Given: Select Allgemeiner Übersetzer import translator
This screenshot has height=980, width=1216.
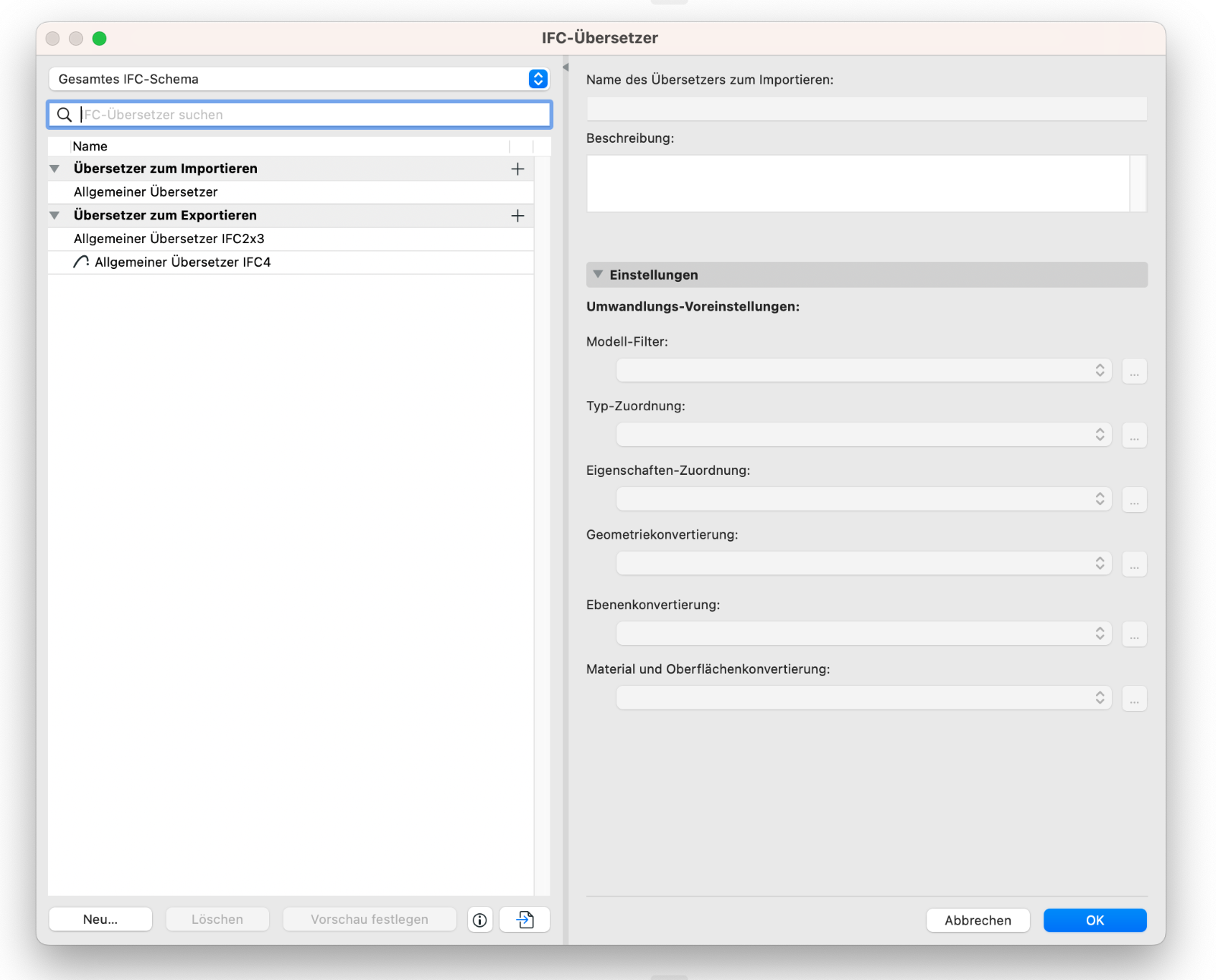Looking at the screenshot, I should click(291, 192).
